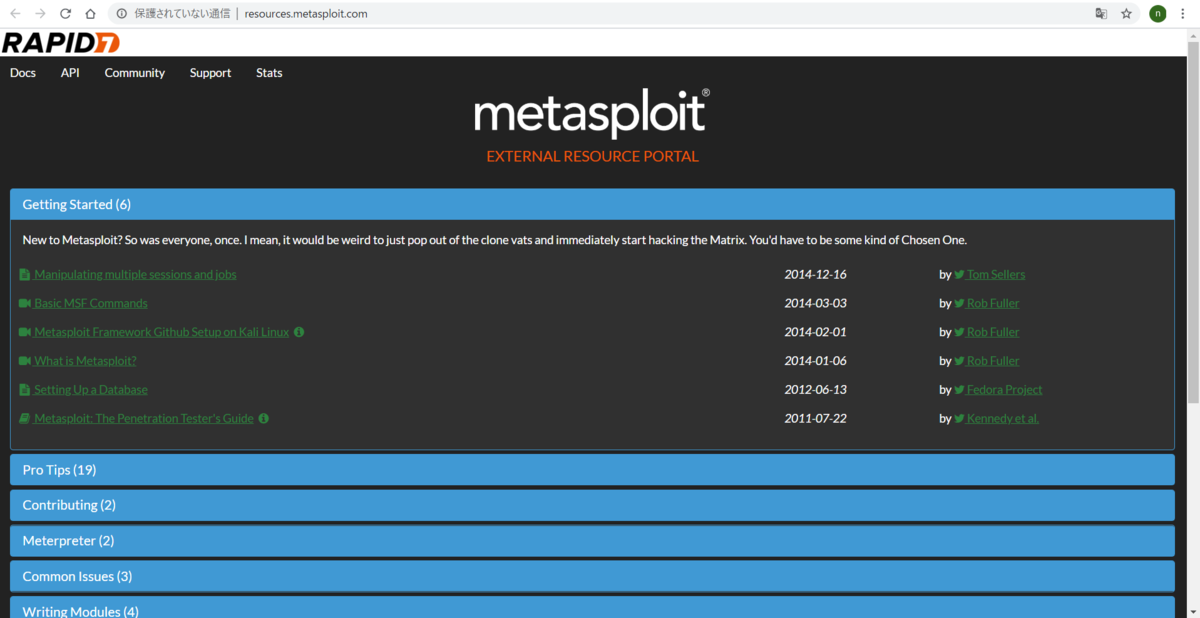Open Manipulating multiple sessions and jobs link
The width and height of the screenshot is (1200, 618).
point(135,274)
